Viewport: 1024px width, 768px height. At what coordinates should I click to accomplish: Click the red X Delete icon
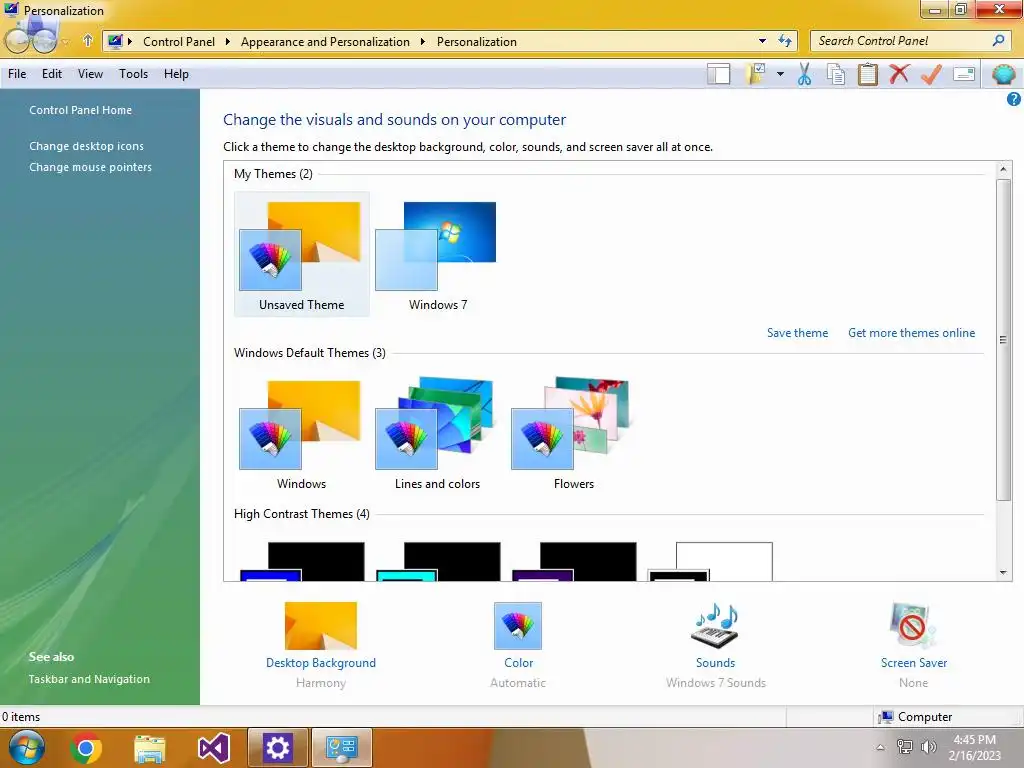tap(899, 74)
